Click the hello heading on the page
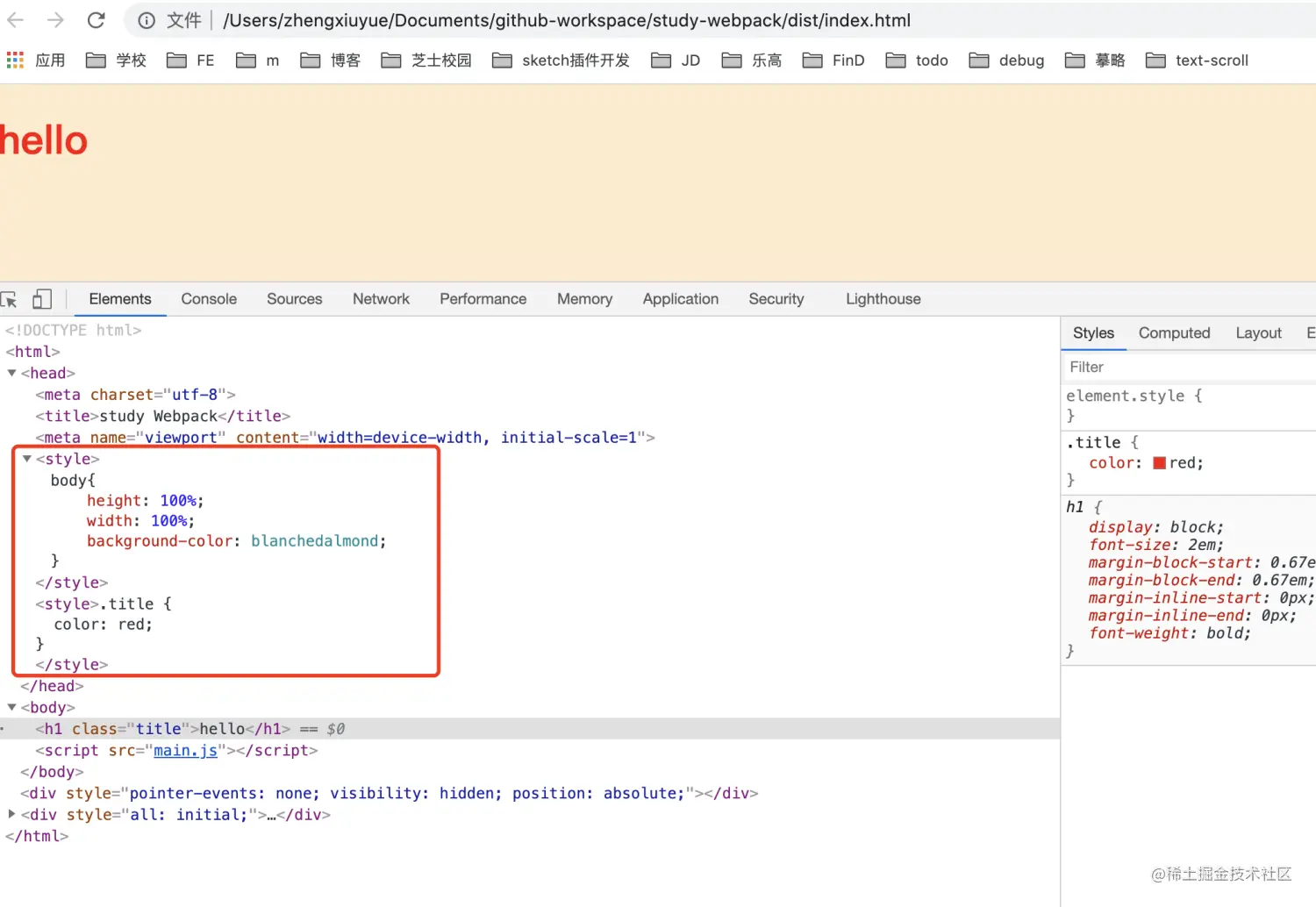This screenshot has height=907, width=1316. click(43, 140)
